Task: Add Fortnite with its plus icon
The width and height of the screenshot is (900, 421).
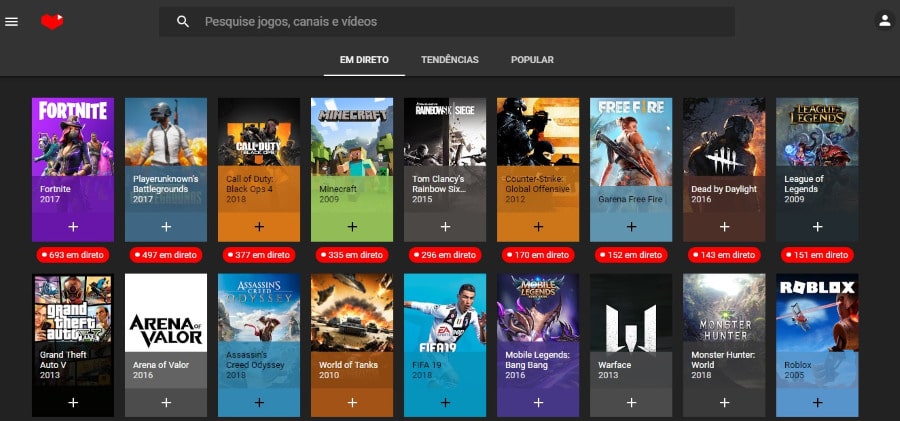Action: coord(73,227)
